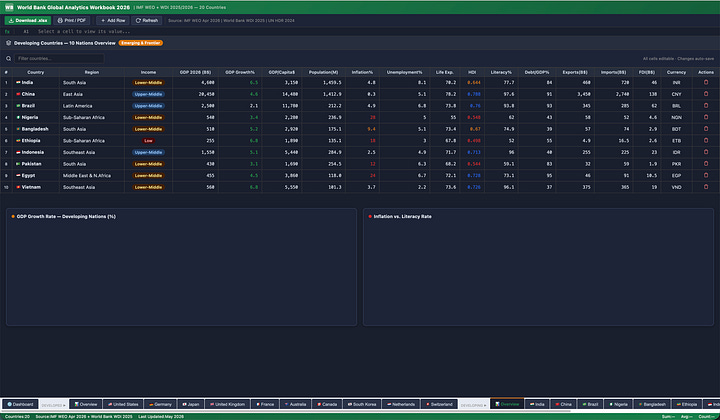The image size is (720, 420).
Task: Click the fx formula icon
Action: [x=7, y=32]
